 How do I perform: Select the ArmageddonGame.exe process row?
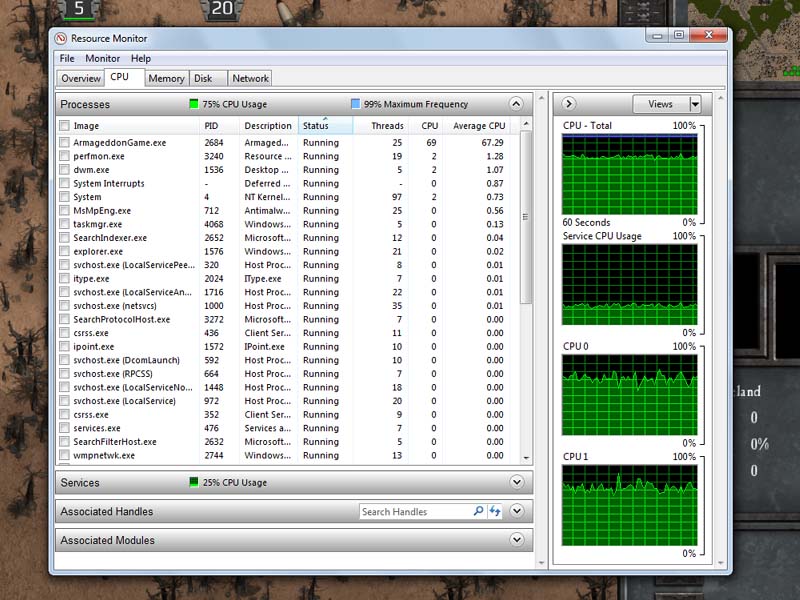point(288,142)
